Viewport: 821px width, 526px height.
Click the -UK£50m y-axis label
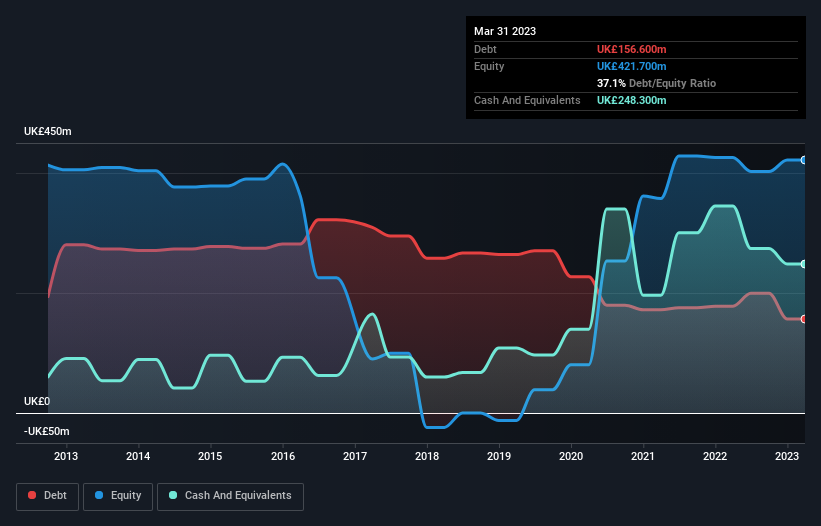pos(47,432)
